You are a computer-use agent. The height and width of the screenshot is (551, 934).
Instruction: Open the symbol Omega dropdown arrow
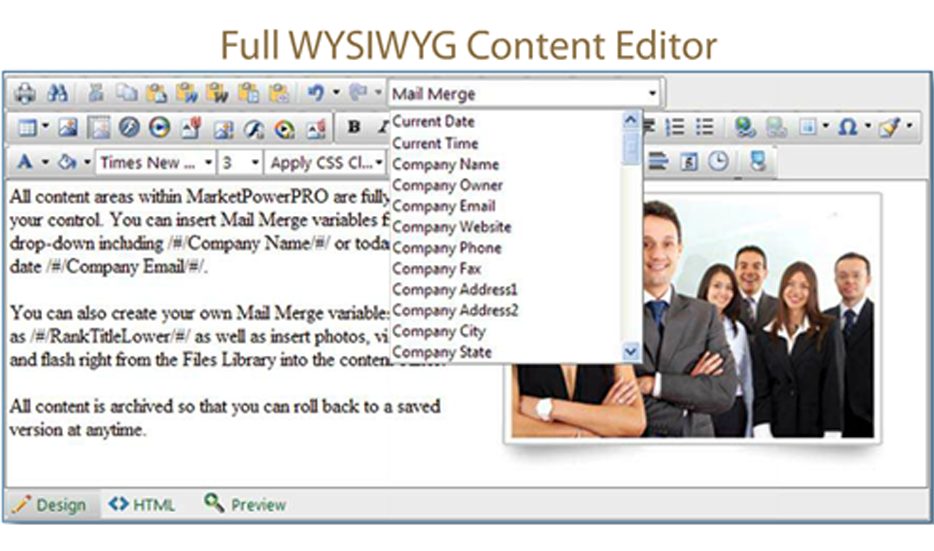pyautogui.click(x=868, y=126)
